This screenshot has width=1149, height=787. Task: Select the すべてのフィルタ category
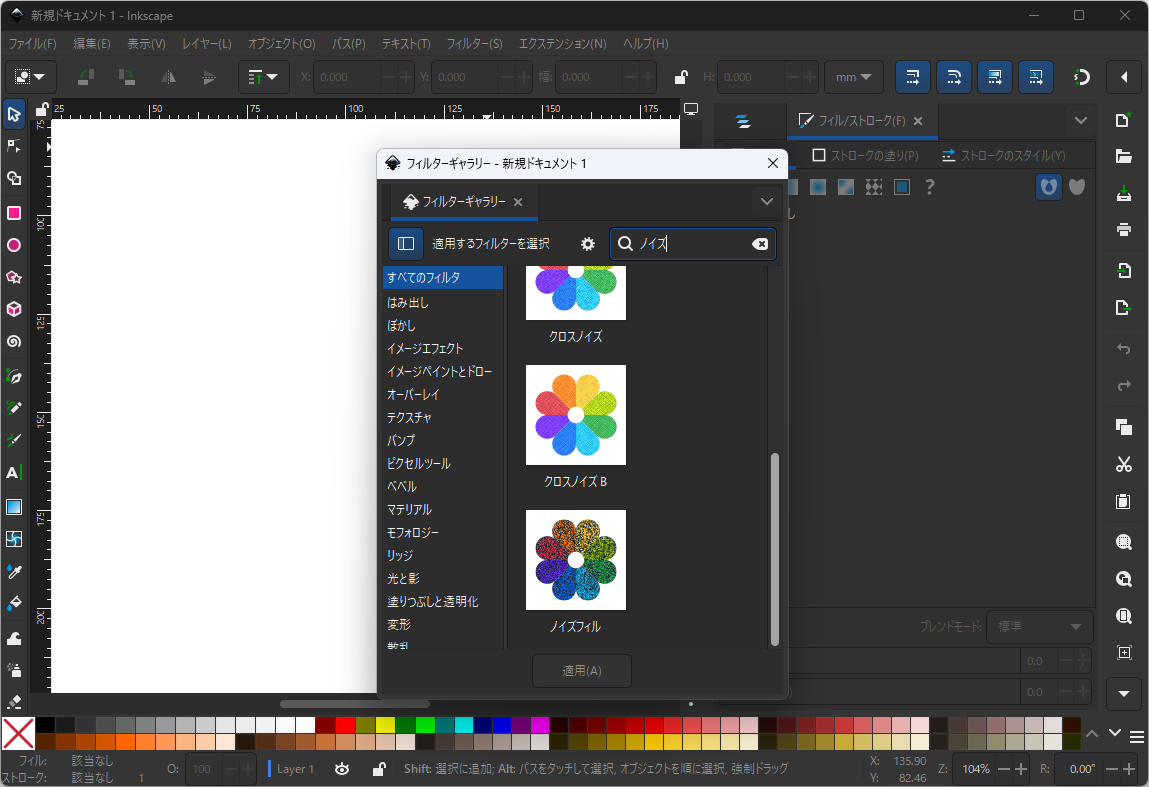pyautogui.click(x=443, y=278)
